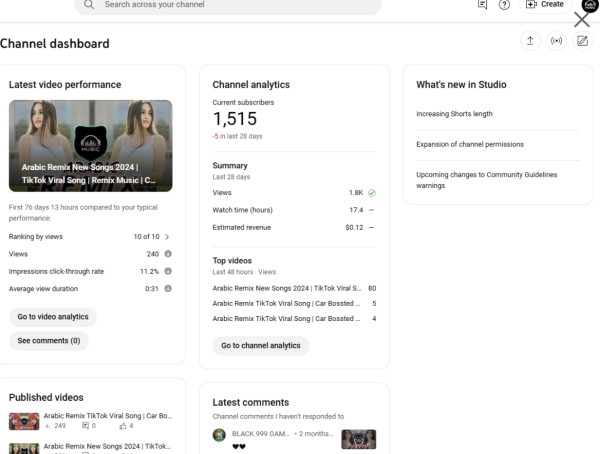The width and height of the screenshot is (600, 454).
Task: Open the latest video performance thumbnail
Action: click(x=90, y=145)
